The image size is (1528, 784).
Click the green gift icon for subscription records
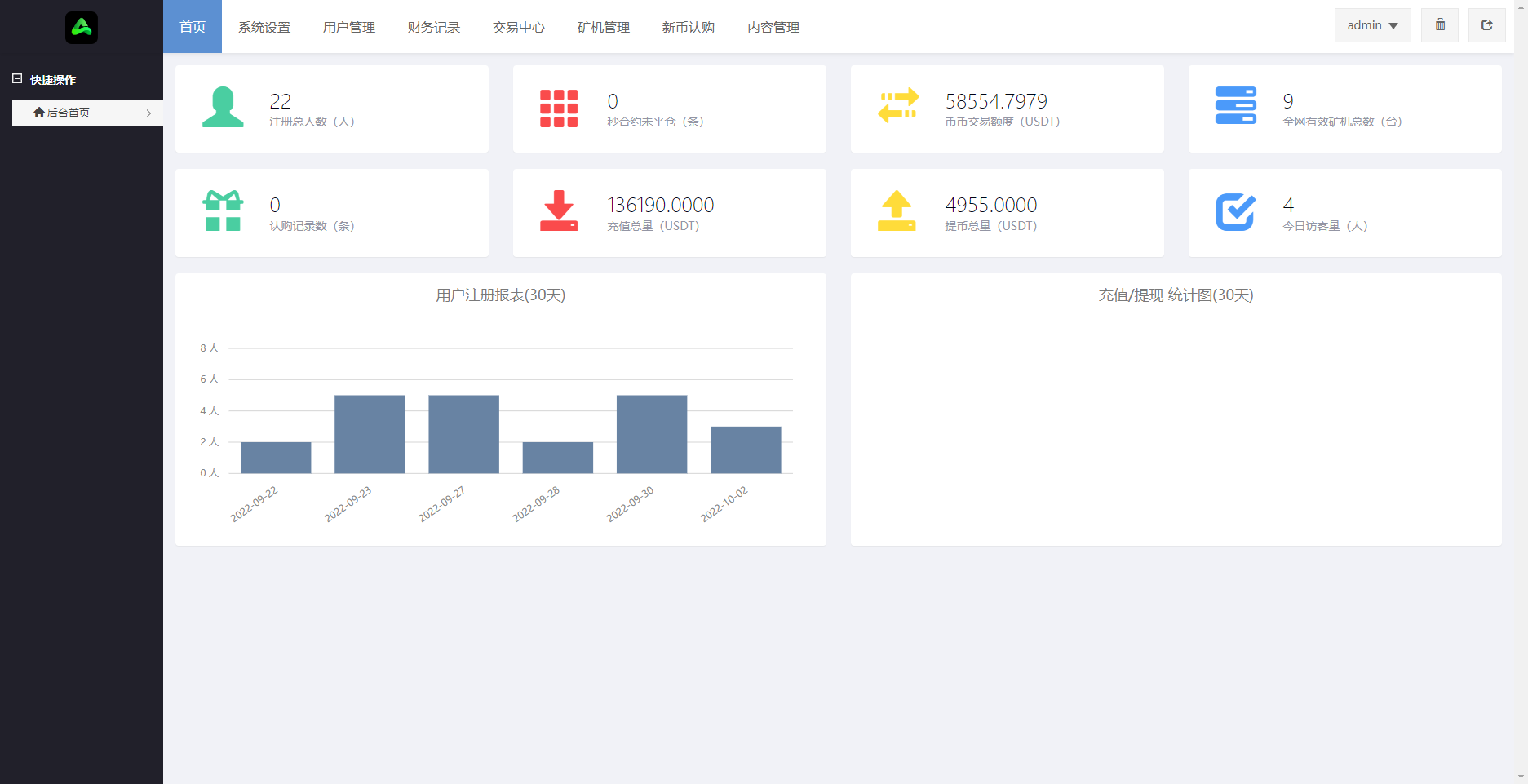tap(223, 210)
